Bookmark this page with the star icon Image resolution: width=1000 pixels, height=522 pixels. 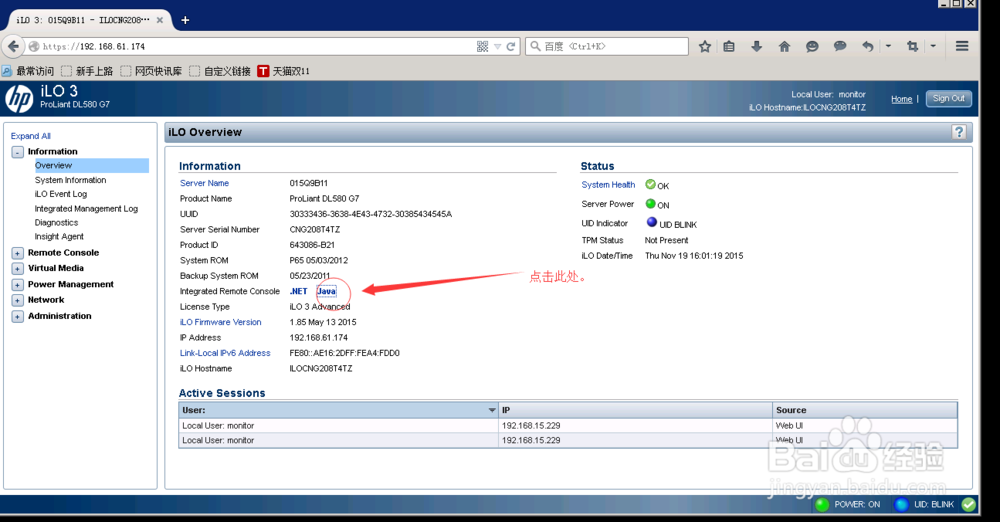pos(705,47)
